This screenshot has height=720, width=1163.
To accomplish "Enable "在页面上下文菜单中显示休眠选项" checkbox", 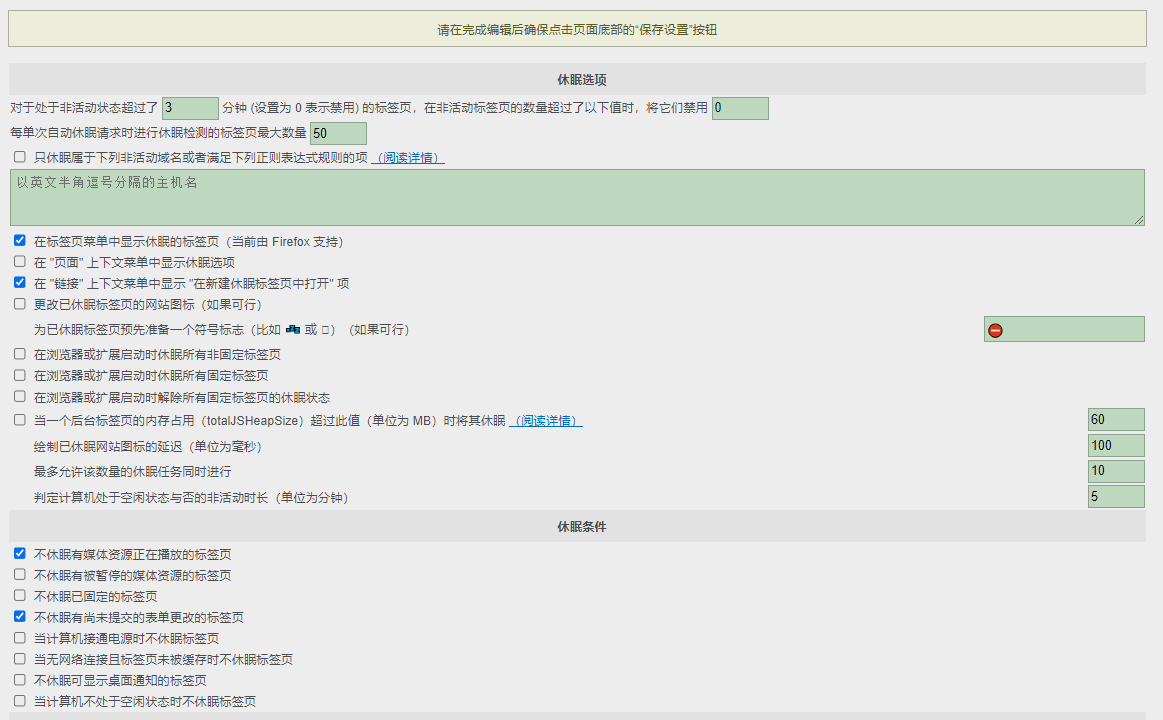I will (x=20, y=262).
